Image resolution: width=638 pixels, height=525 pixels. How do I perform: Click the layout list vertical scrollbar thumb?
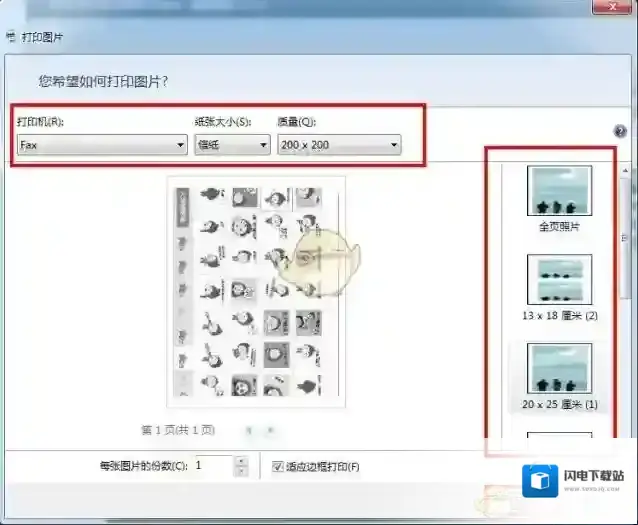pos(625,238)
